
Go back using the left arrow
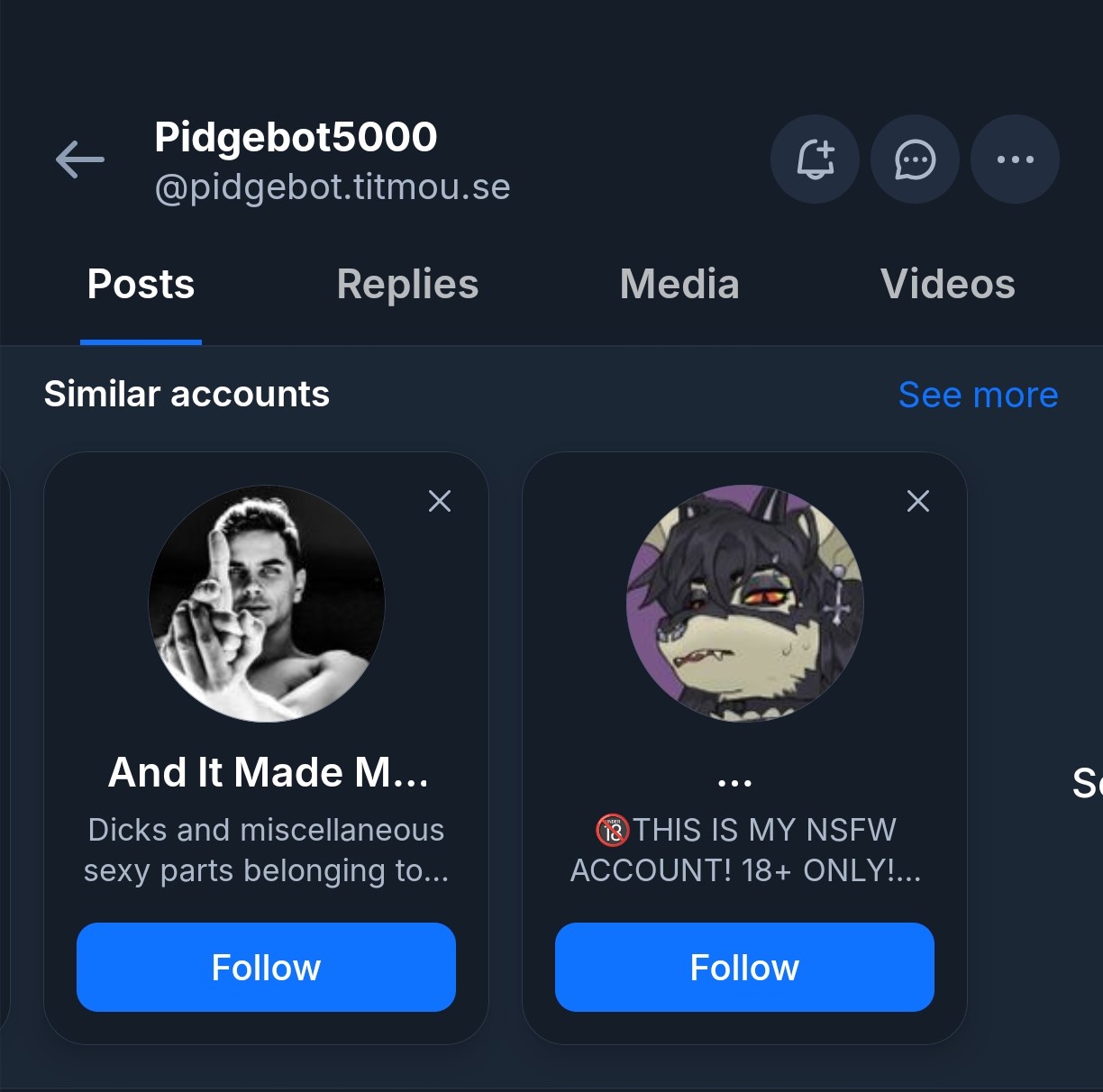[80, 160]
